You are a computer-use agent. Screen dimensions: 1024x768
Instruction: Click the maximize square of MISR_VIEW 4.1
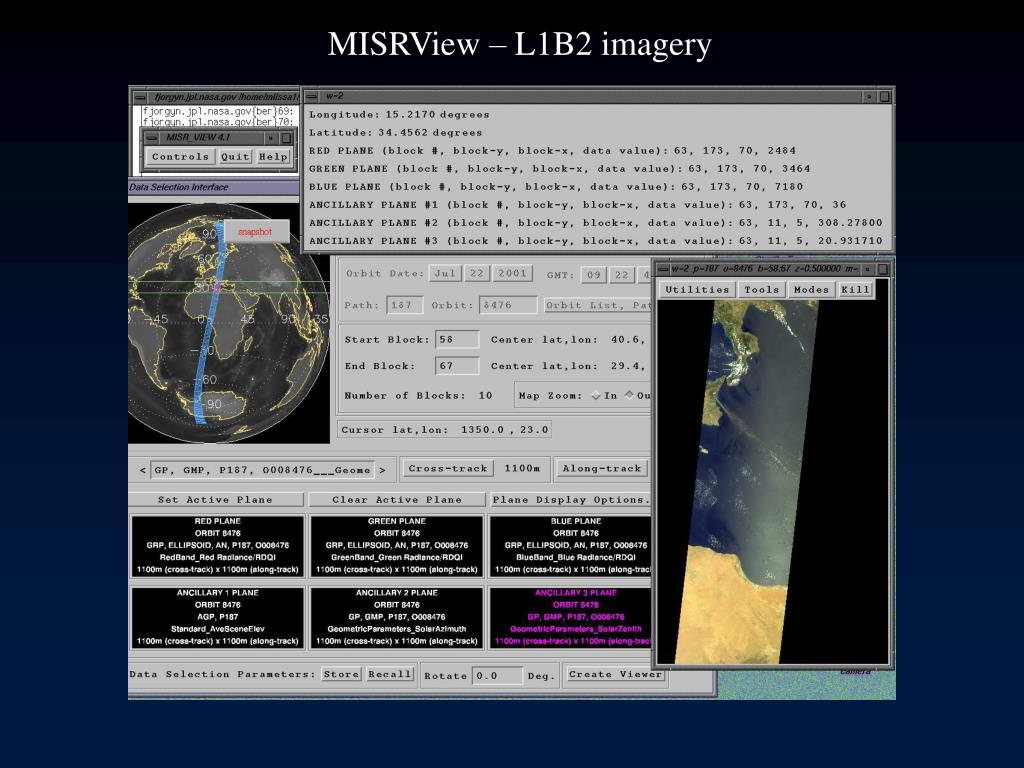pyautogui.click(x=286, y=138)
